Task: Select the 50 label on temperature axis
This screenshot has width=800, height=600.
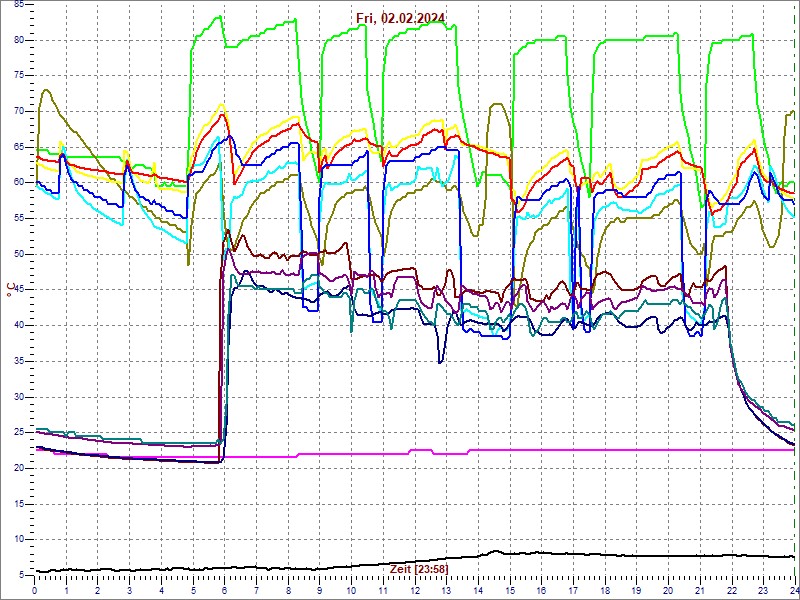Action: [18, 254]
